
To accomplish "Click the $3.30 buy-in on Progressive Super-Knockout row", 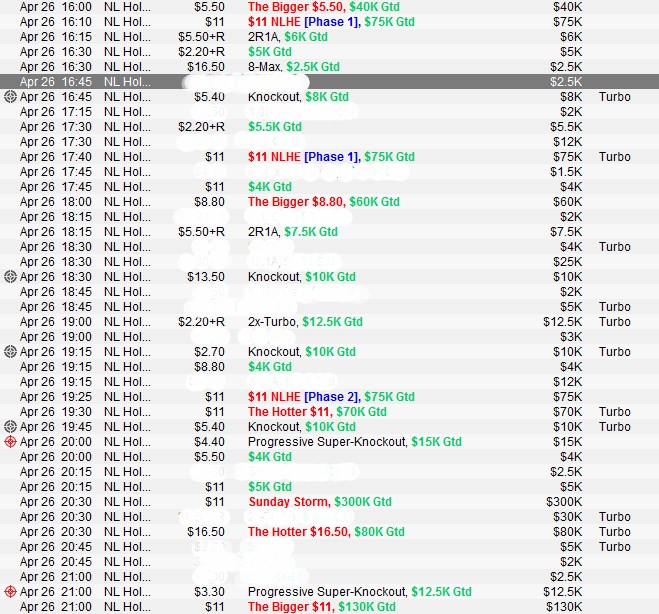I will 209,592.
